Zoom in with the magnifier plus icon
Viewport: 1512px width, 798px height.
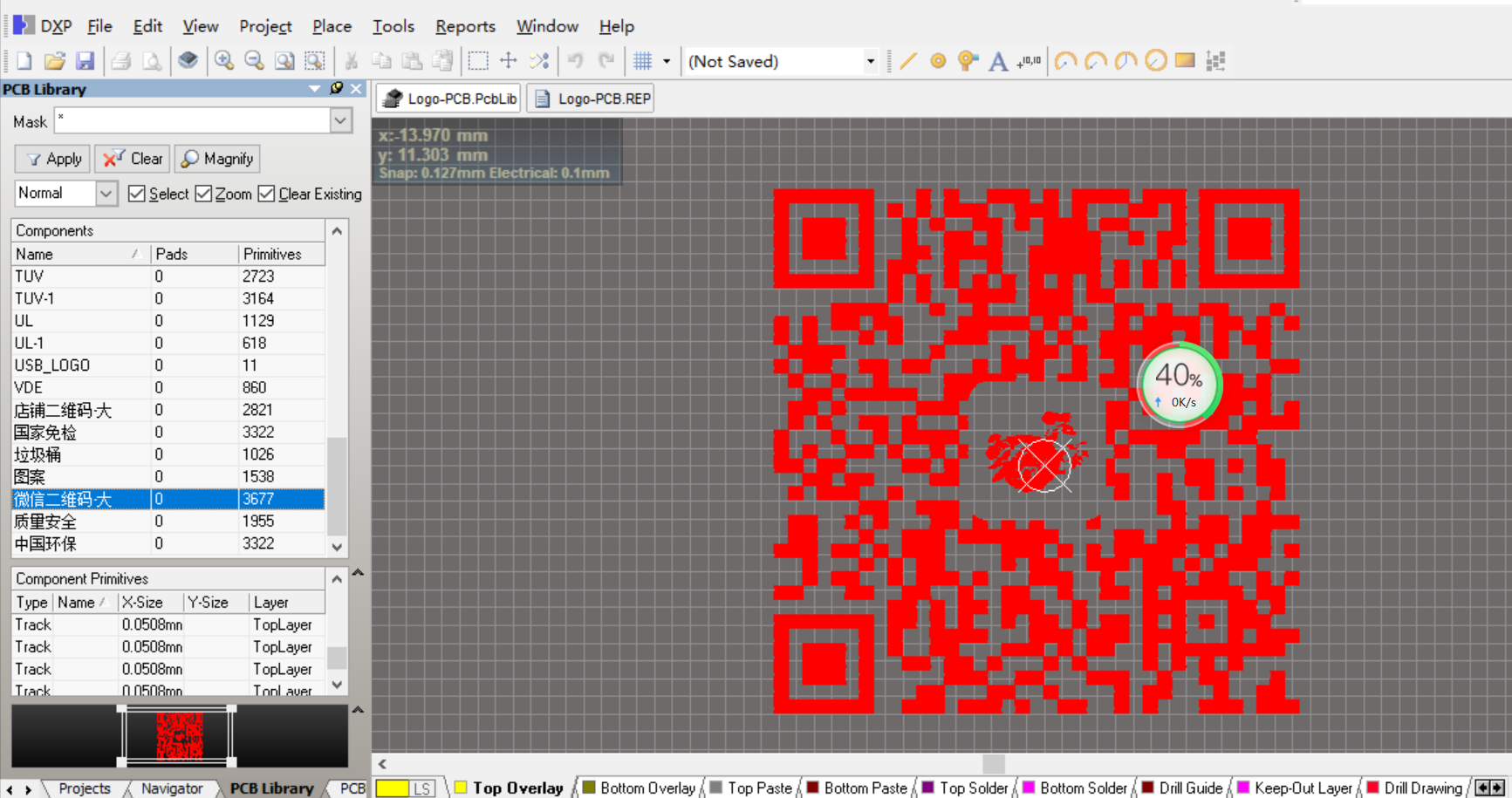pyautogui.click(x=224, y=61)
